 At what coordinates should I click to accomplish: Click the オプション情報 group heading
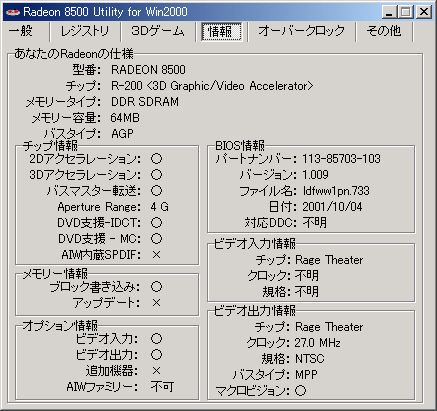point(60,326)
